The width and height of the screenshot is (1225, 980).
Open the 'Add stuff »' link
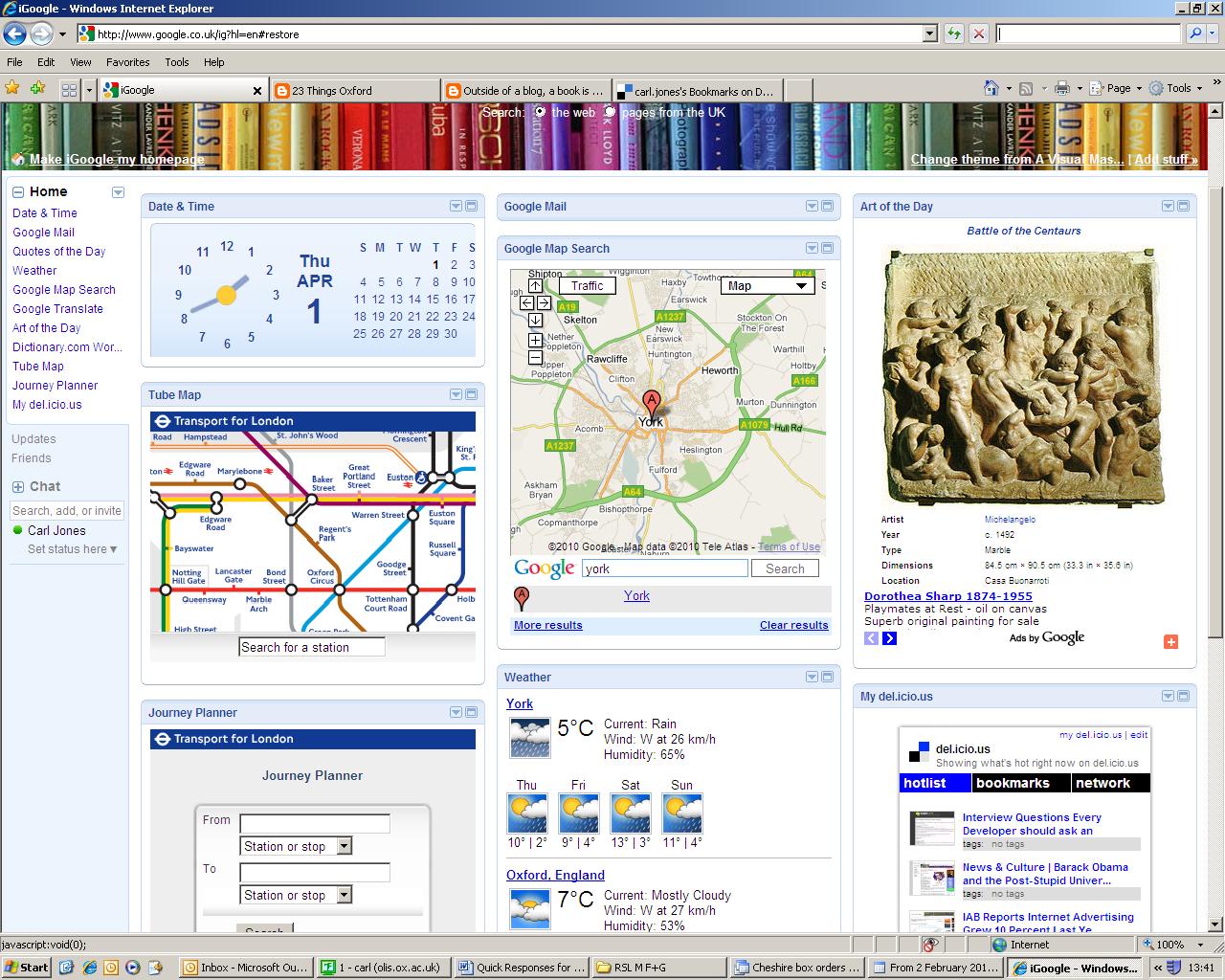[1166, 160]
